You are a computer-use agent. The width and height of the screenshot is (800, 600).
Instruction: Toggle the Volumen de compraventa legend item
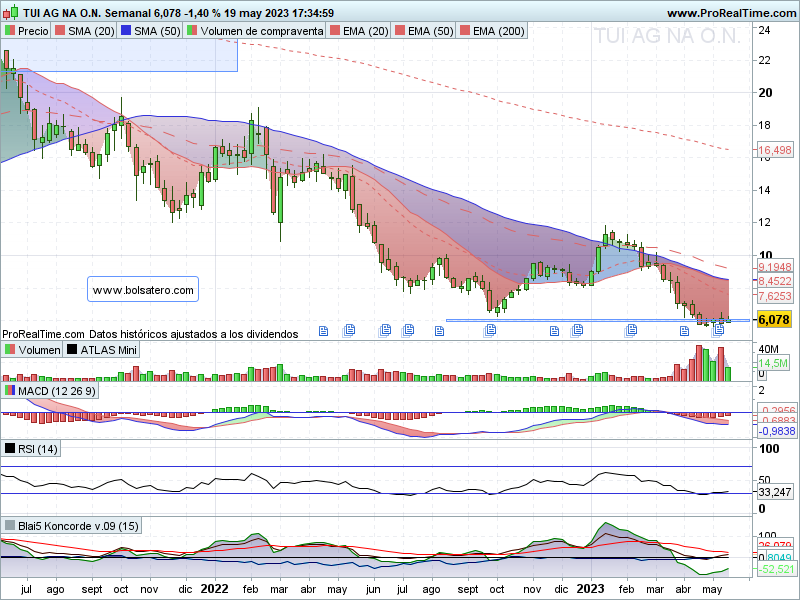pos(255,31)
